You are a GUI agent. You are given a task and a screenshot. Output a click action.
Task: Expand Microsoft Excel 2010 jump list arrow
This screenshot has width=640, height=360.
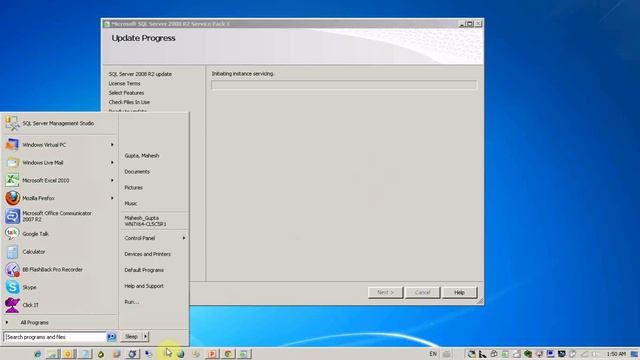(x=112, y=180)
